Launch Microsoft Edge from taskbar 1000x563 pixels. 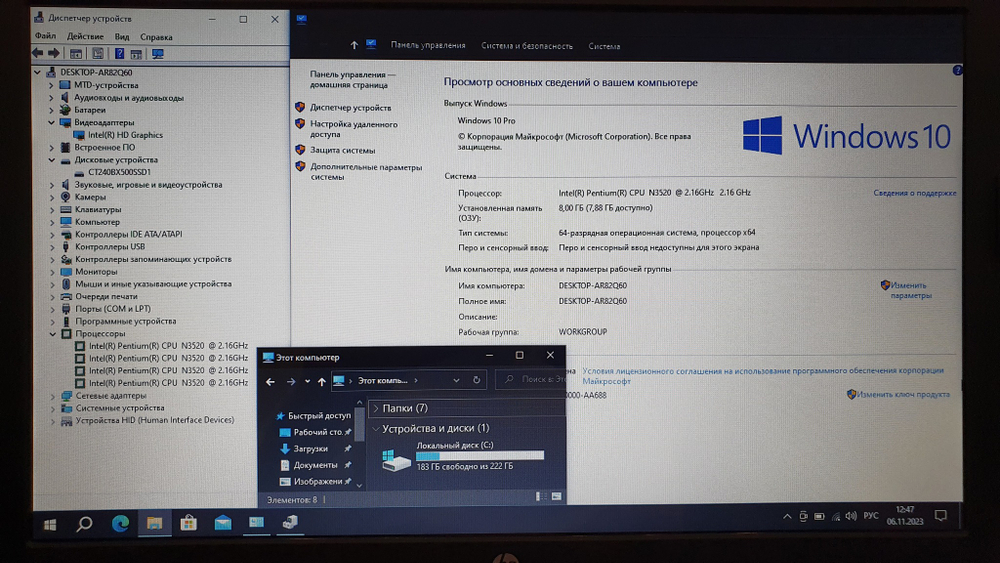tap(120, 524)
